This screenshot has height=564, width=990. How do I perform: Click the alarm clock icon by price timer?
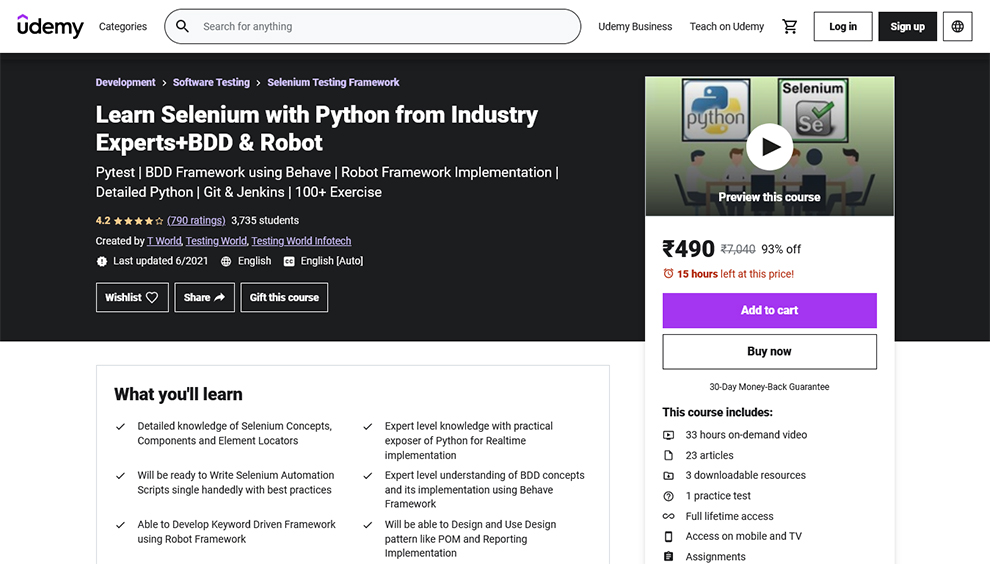668,273
